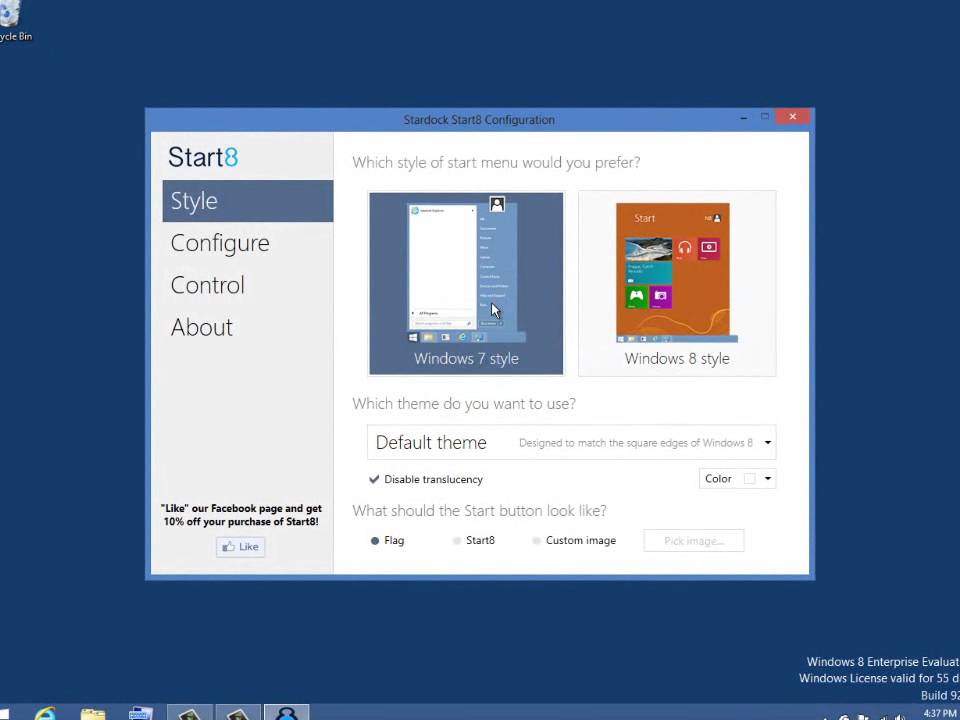960x720 pixels.
Task: Click the Start8 logo
Action: pyautogui.click(x=203, y=157)
